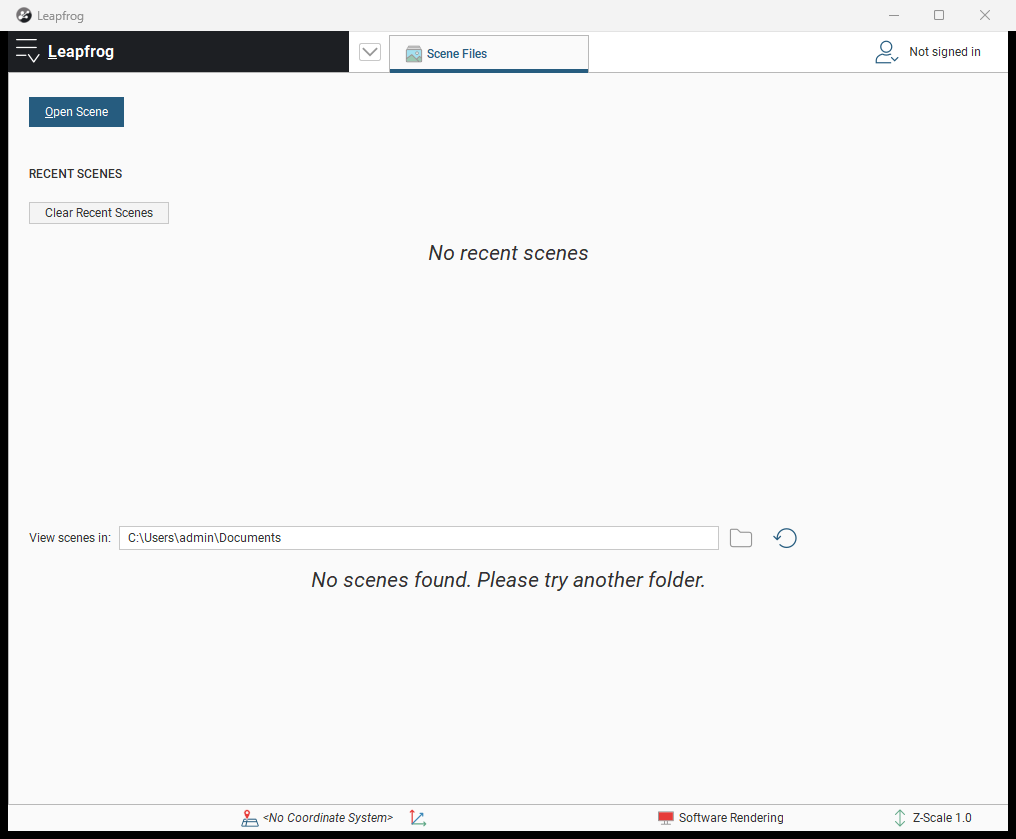Click the Not signed in label
This screenshot has width=1016, height=839.
[945, 52]
